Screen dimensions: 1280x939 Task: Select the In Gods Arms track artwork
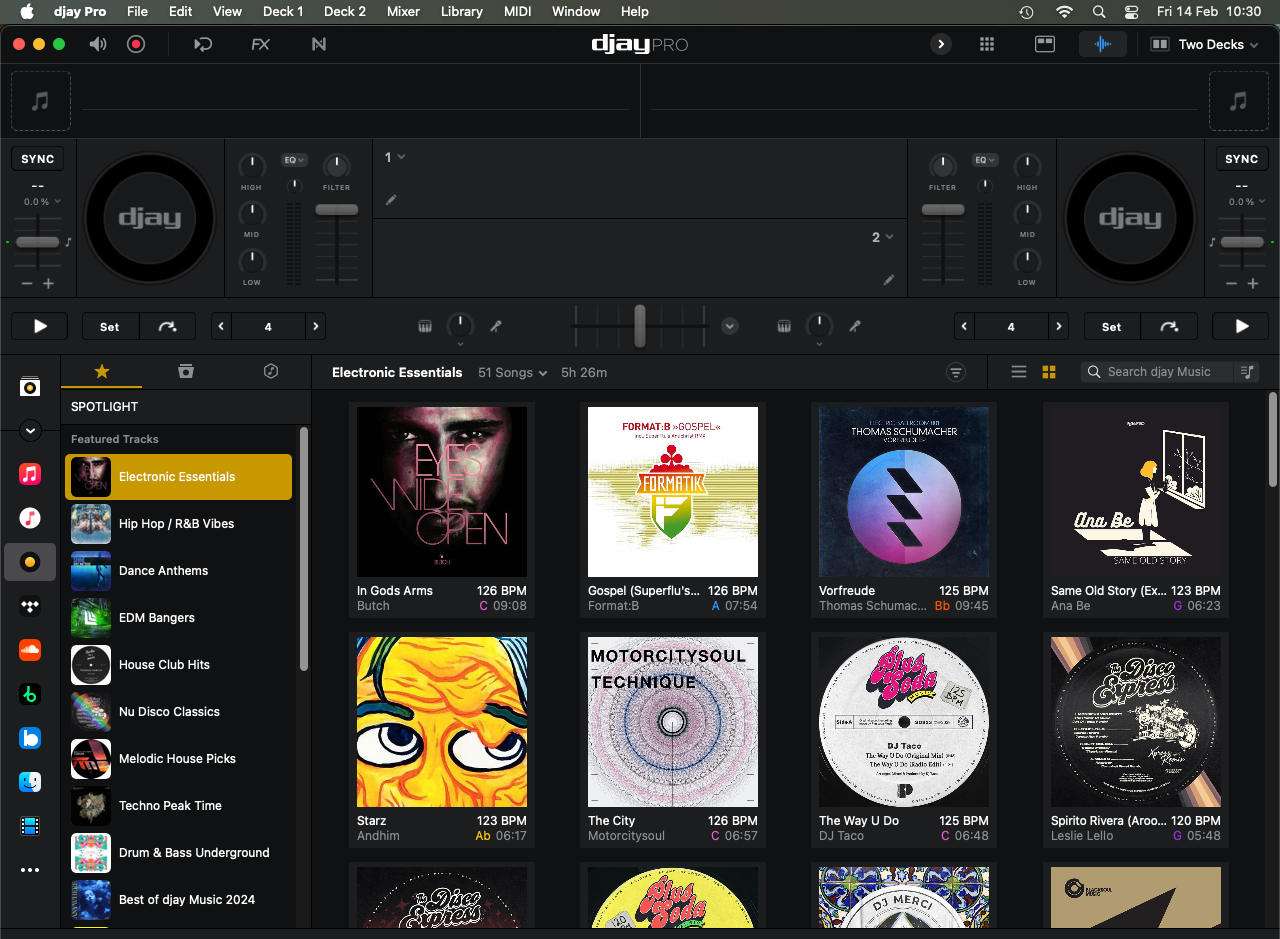442,491
